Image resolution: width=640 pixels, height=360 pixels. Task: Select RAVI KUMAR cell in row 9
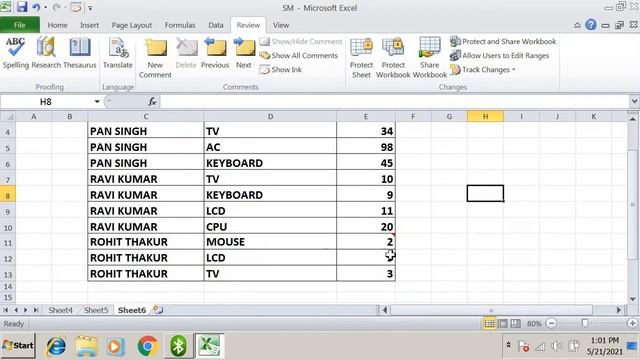click(x=146, y=211)
